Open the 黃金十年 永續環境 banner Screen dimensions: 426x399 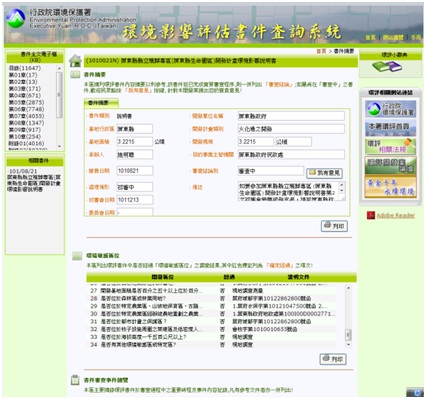(390, 187)
